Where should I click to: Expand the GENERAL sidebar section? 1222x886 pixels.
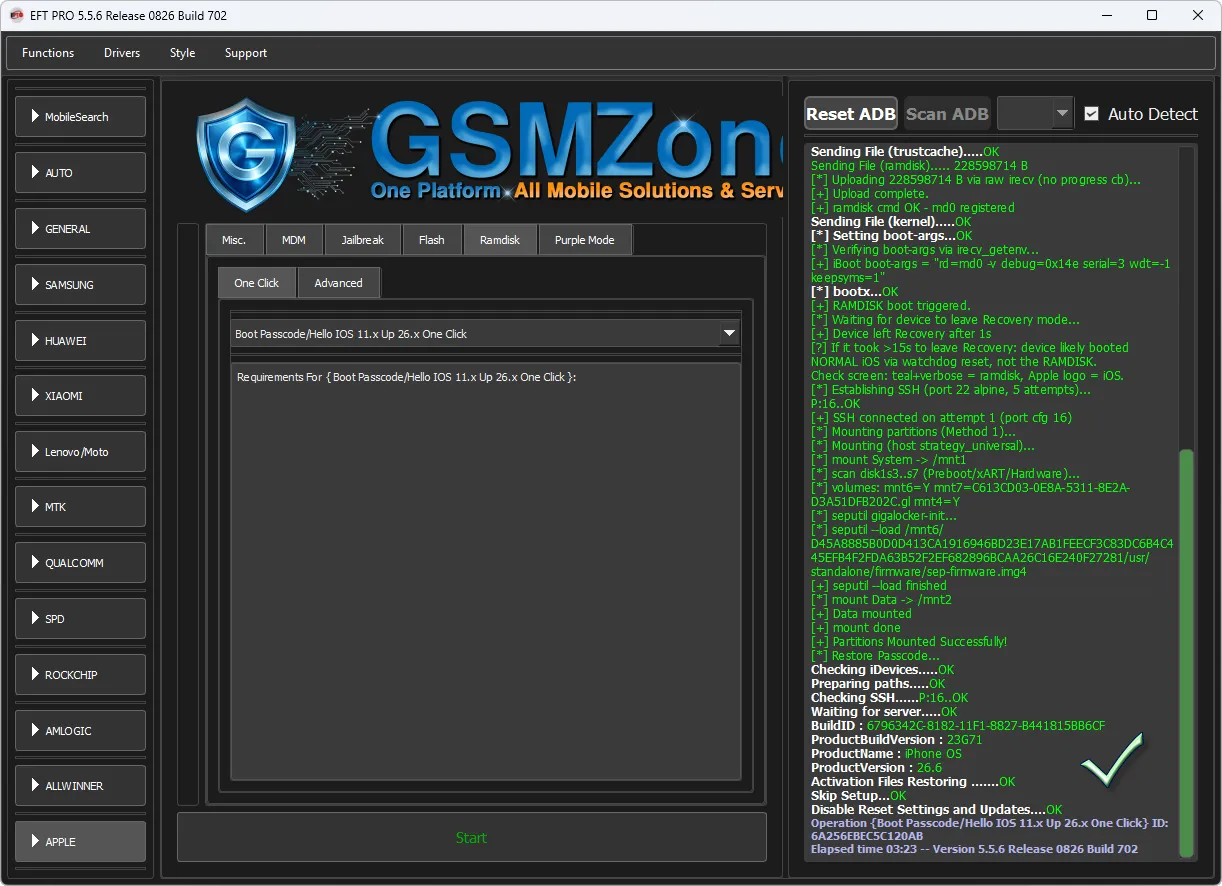(x=80, y=229)
